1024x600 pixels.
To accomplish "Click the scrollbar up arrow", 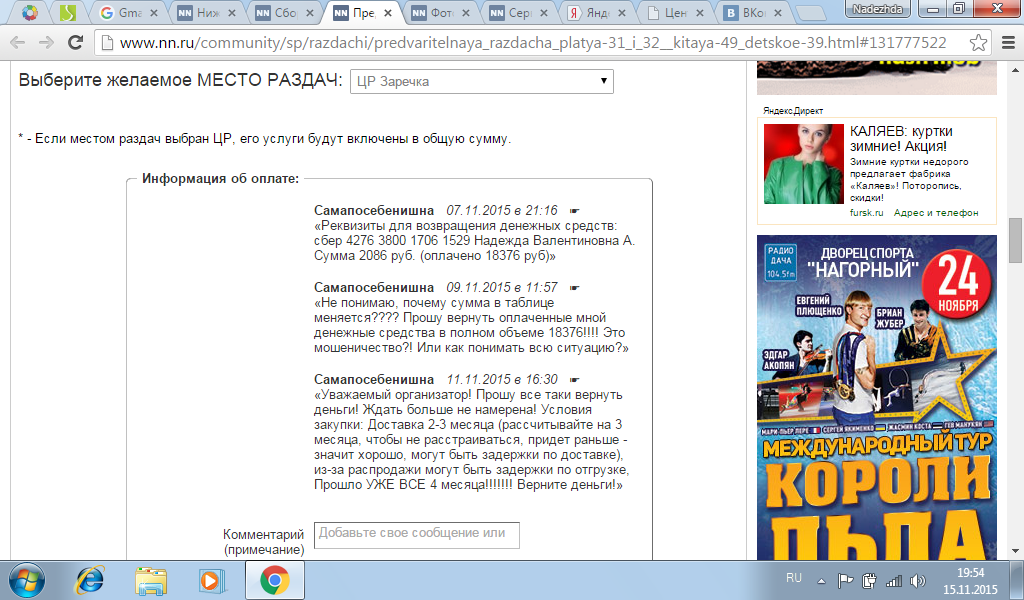I will pos(1016,70).
